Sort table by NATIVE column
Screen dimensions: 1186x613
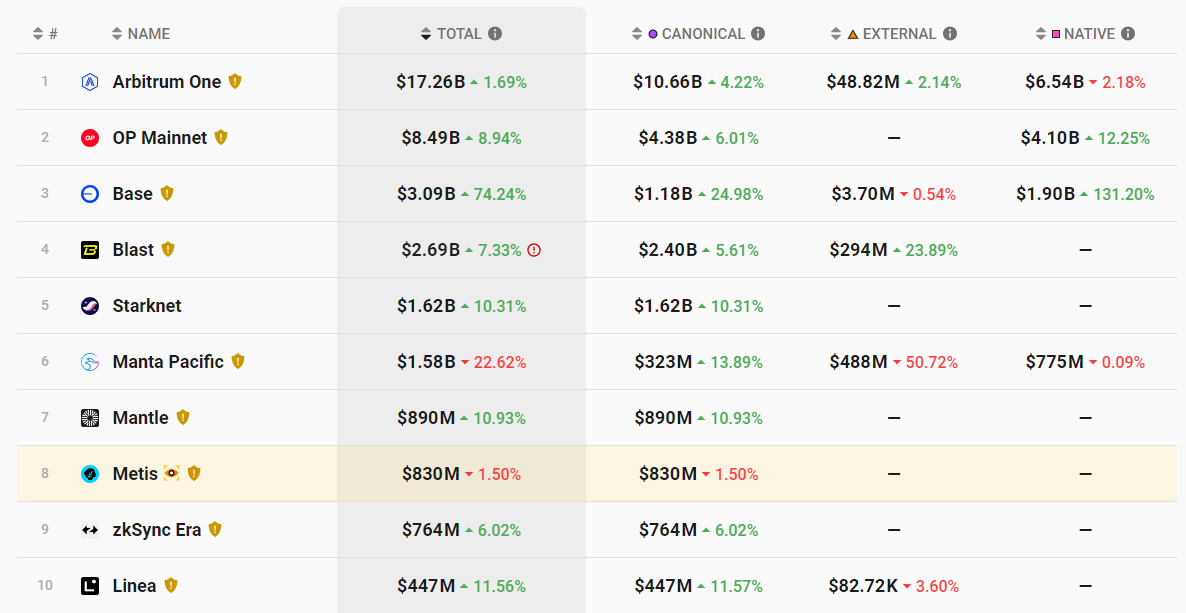[1076, 33]
